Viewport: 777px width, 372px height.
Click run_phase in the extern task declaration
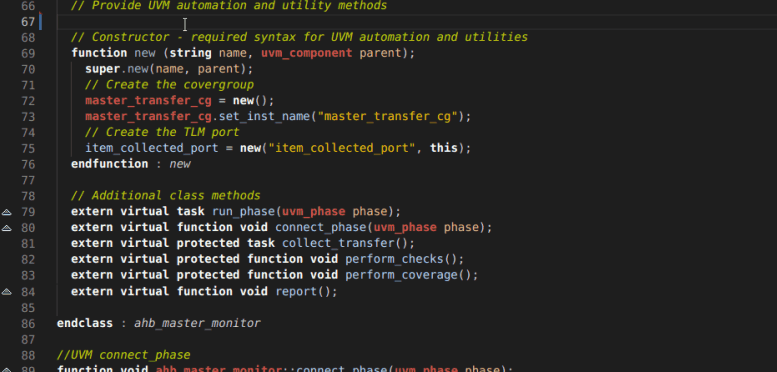tap(243, 212)
